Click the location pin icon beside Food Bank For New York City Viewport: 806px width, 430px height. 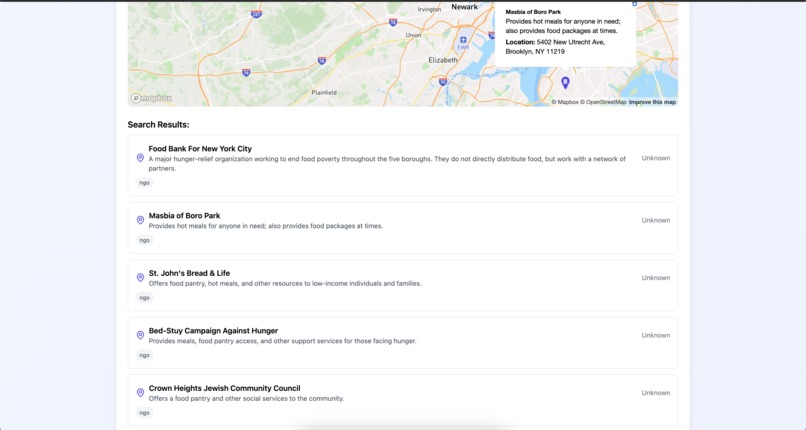click(140, 158)
